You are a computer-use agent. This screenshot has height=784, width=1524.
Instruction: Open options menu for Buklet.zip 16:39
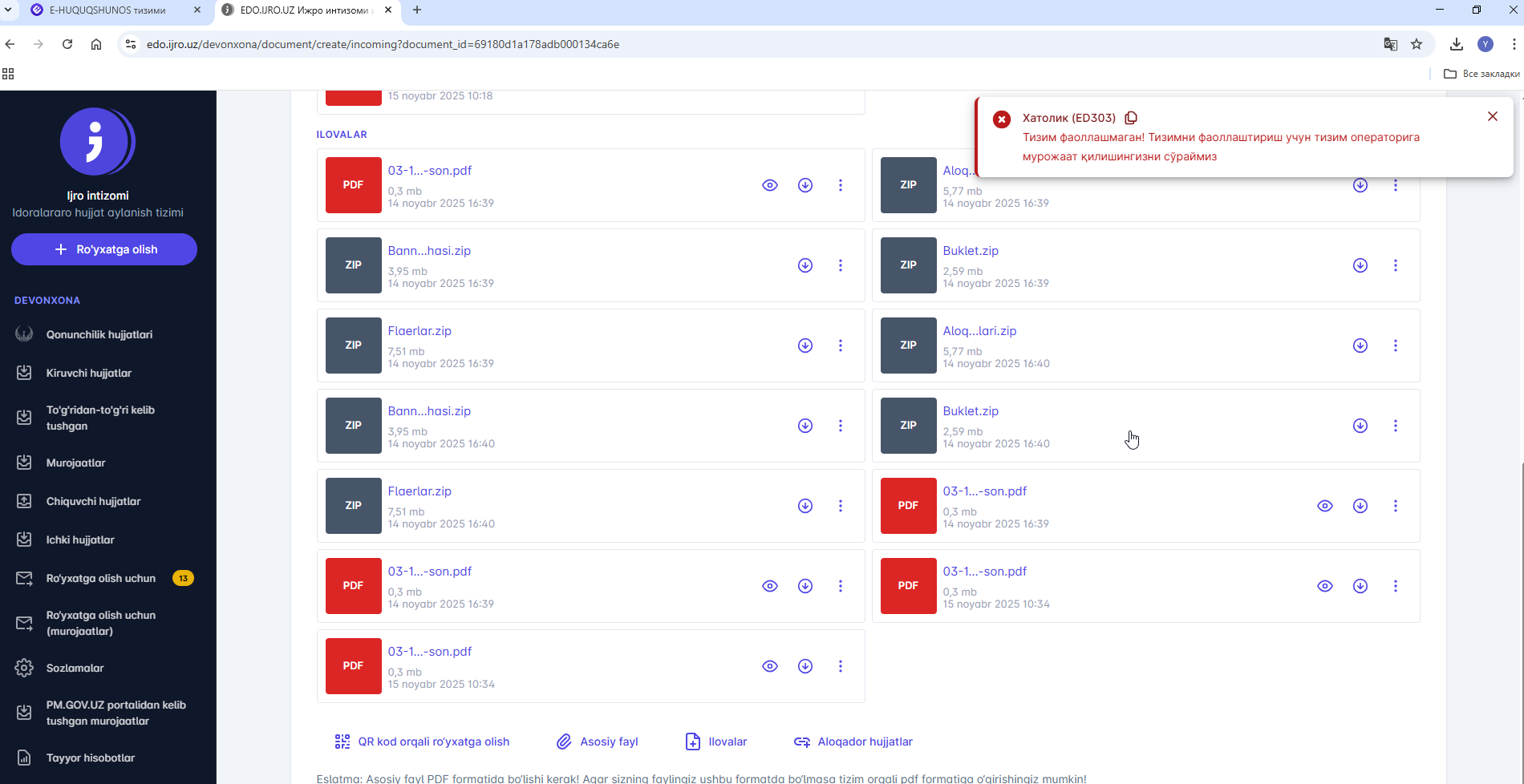click(x=1396, y=265)
